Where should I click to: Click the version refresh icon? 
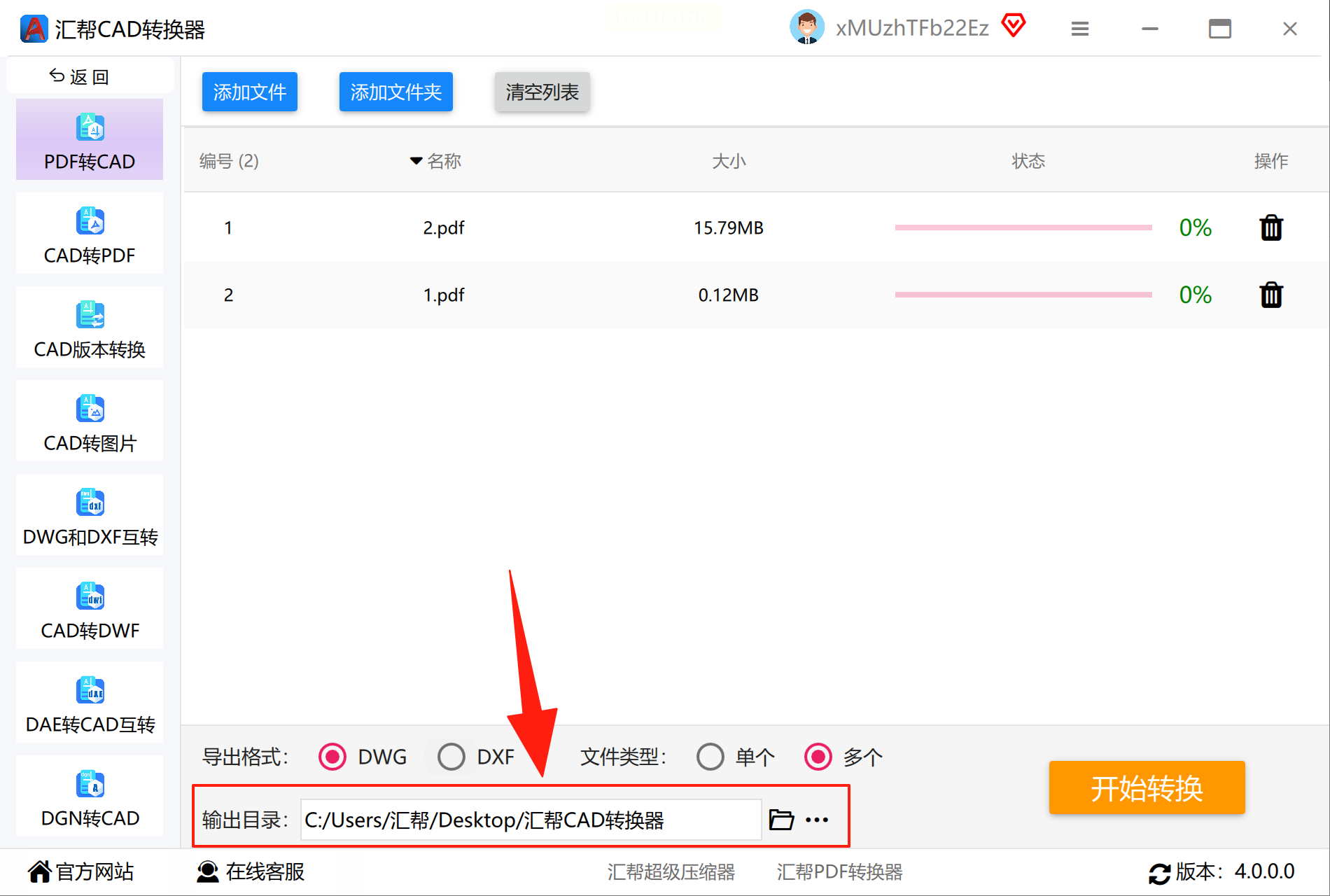[x=1159, y=873]
